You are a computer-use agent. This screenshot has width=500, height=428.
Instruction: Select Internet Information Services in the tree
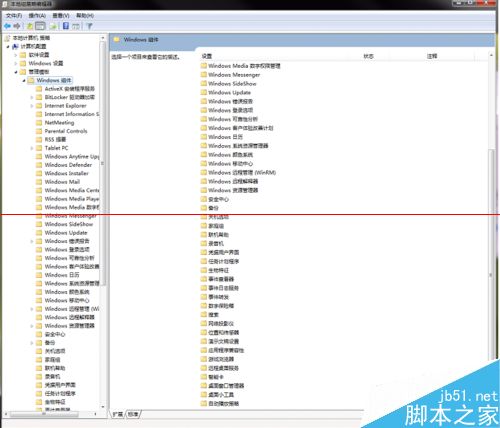72,114
